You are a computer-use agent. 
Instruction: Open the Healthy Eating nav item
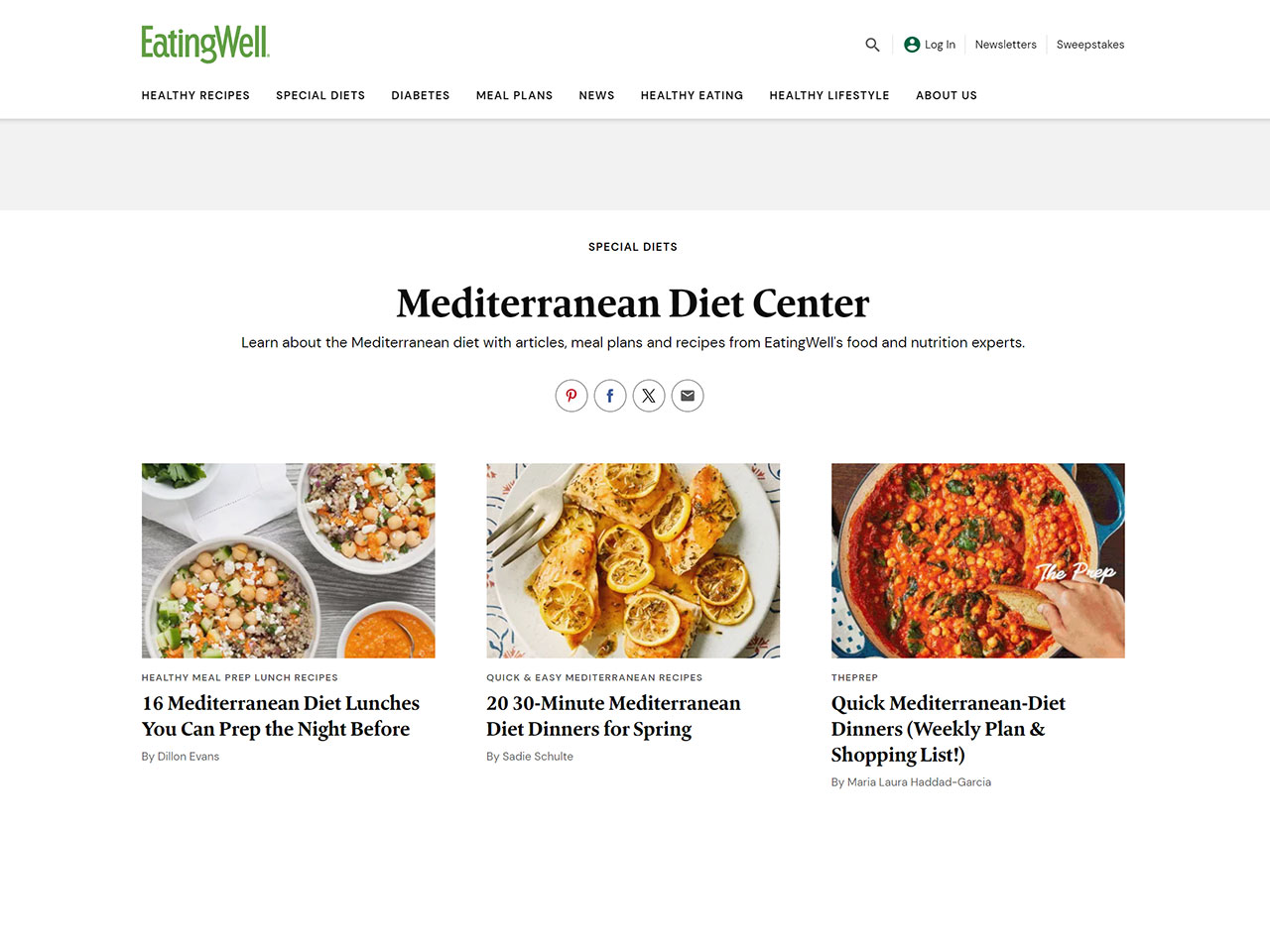point(692,95)
